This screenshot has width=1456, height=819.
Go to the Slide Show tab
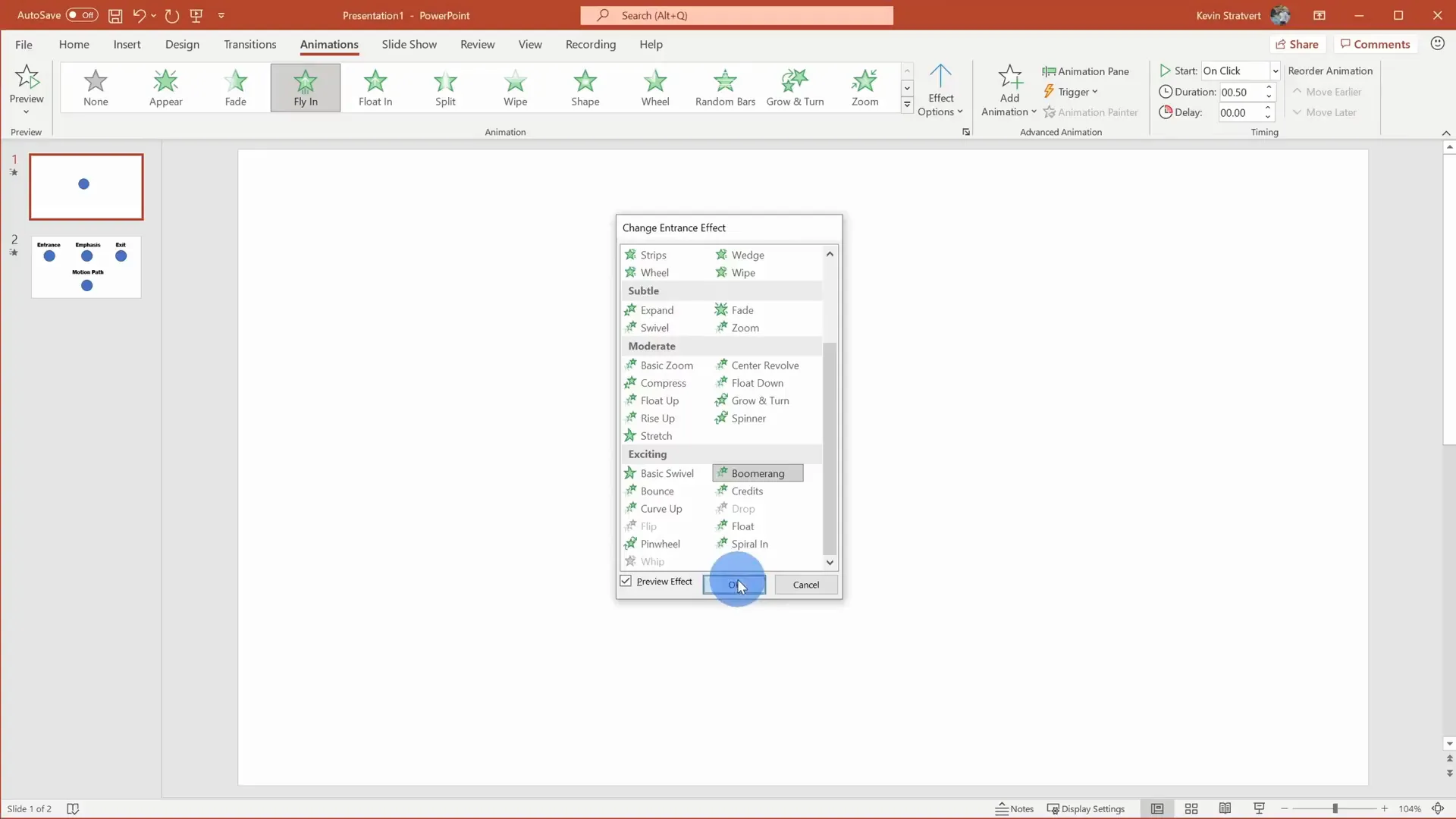[409, 44]
